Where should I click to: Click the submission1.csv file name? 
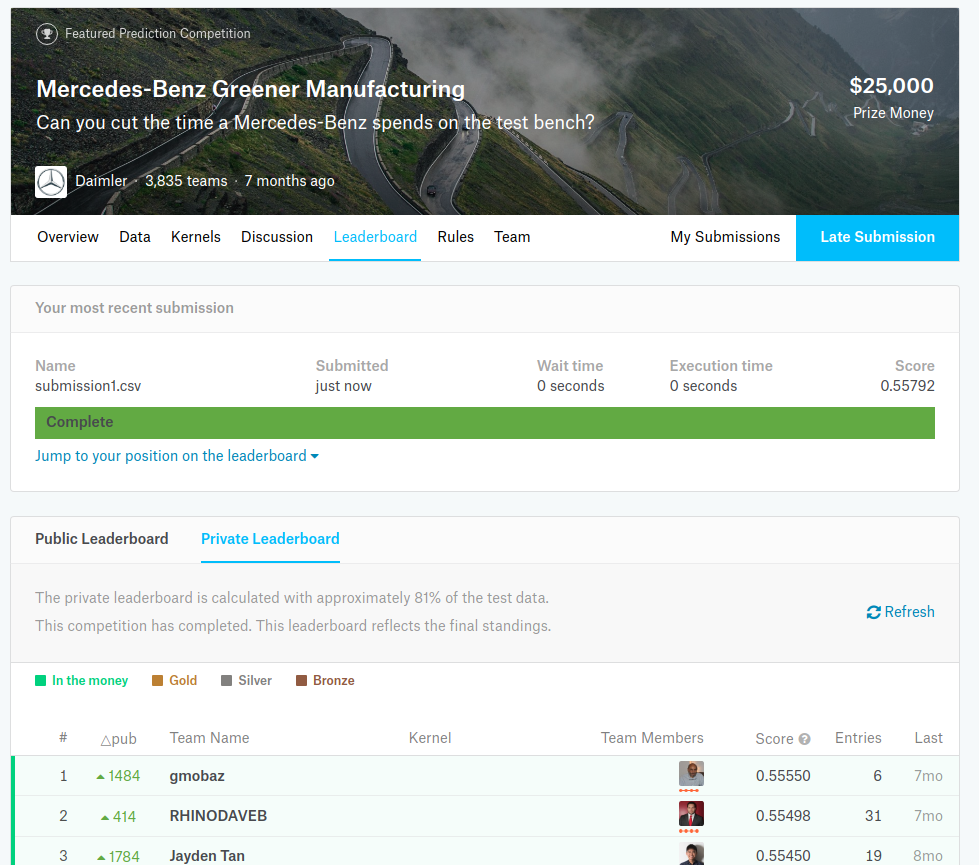tap(88, 386)
